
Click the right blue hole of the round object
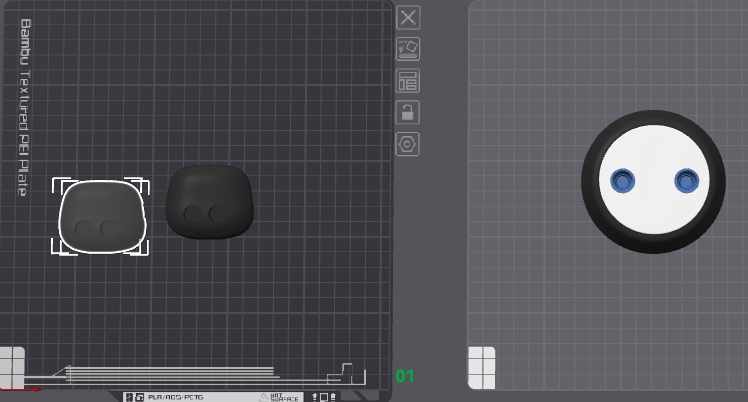(x=686, y=181)
